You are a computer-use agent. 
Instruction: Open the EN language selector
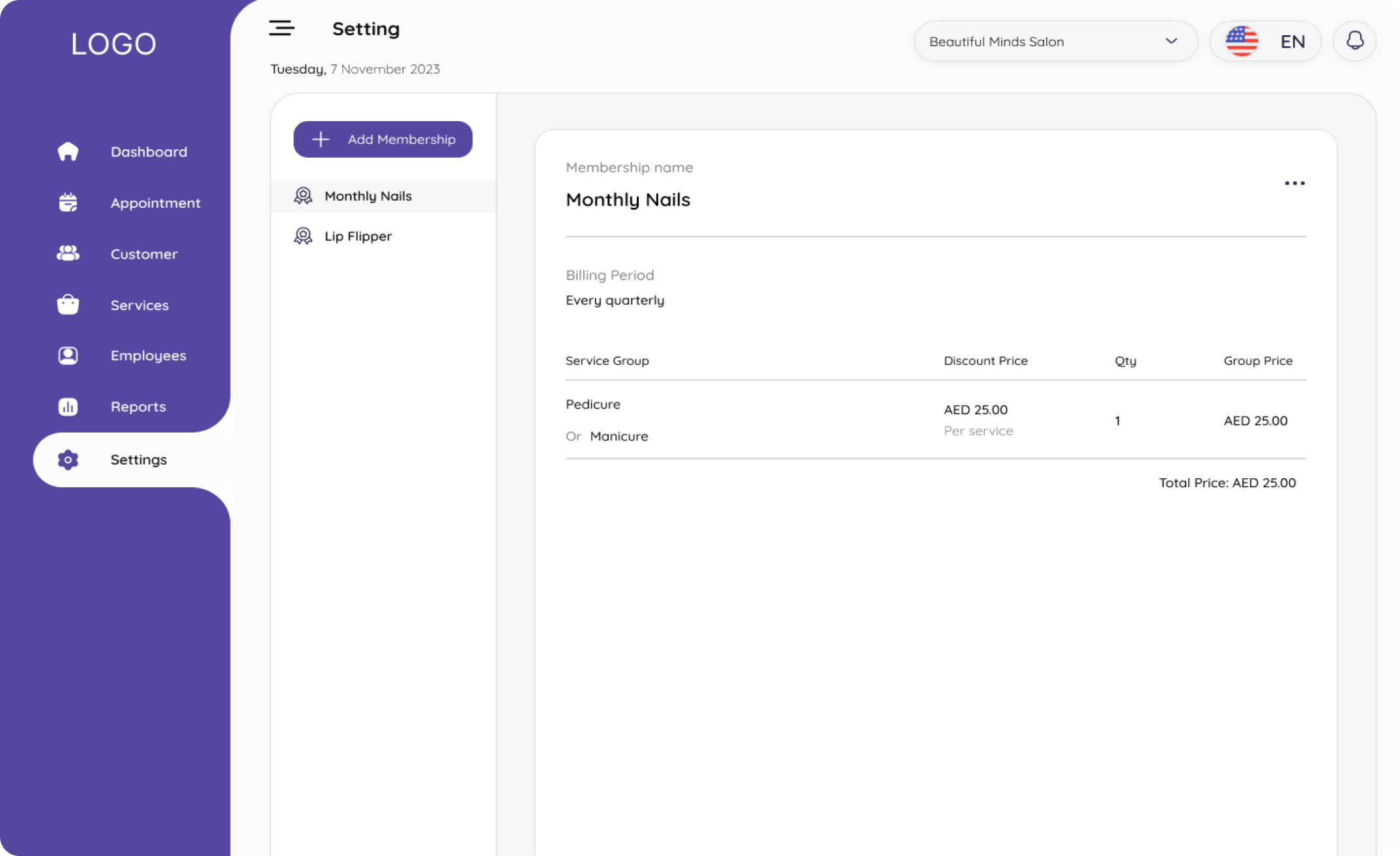1292,42
